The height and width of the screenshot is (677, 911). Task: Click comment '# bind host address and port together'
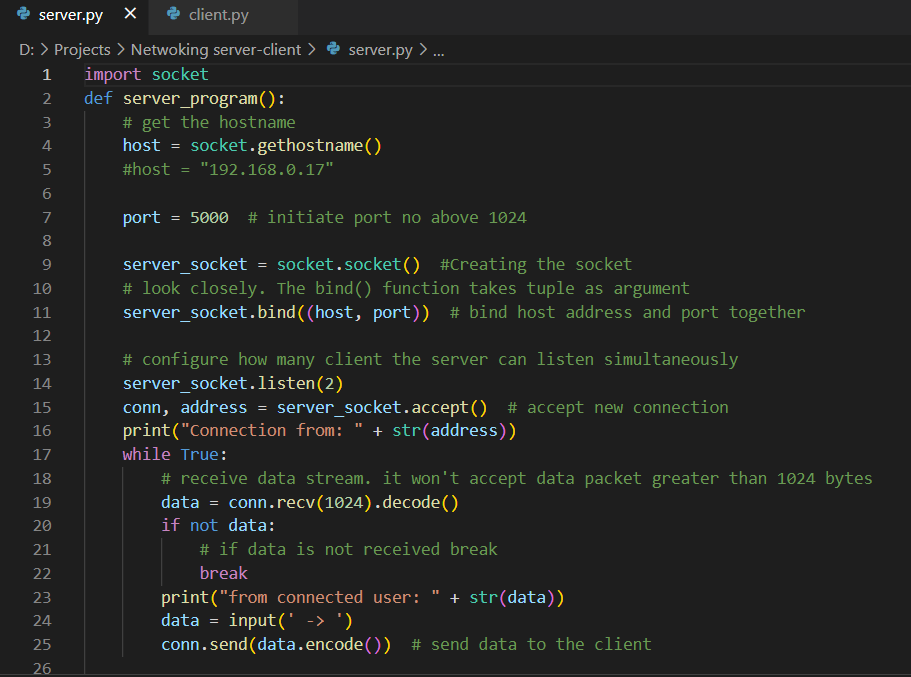click(x=627, y=313)
